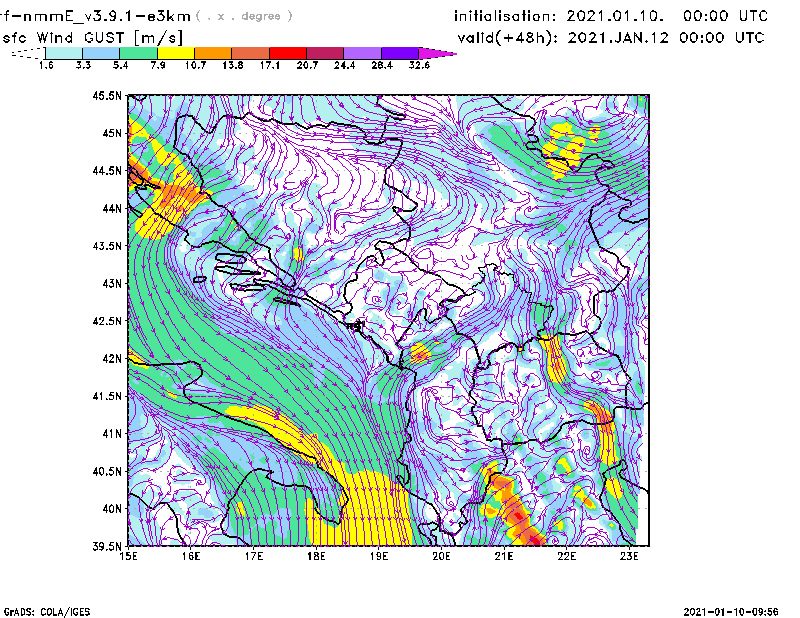Click the valid date 2021.JAN.12

pos(618,38)
